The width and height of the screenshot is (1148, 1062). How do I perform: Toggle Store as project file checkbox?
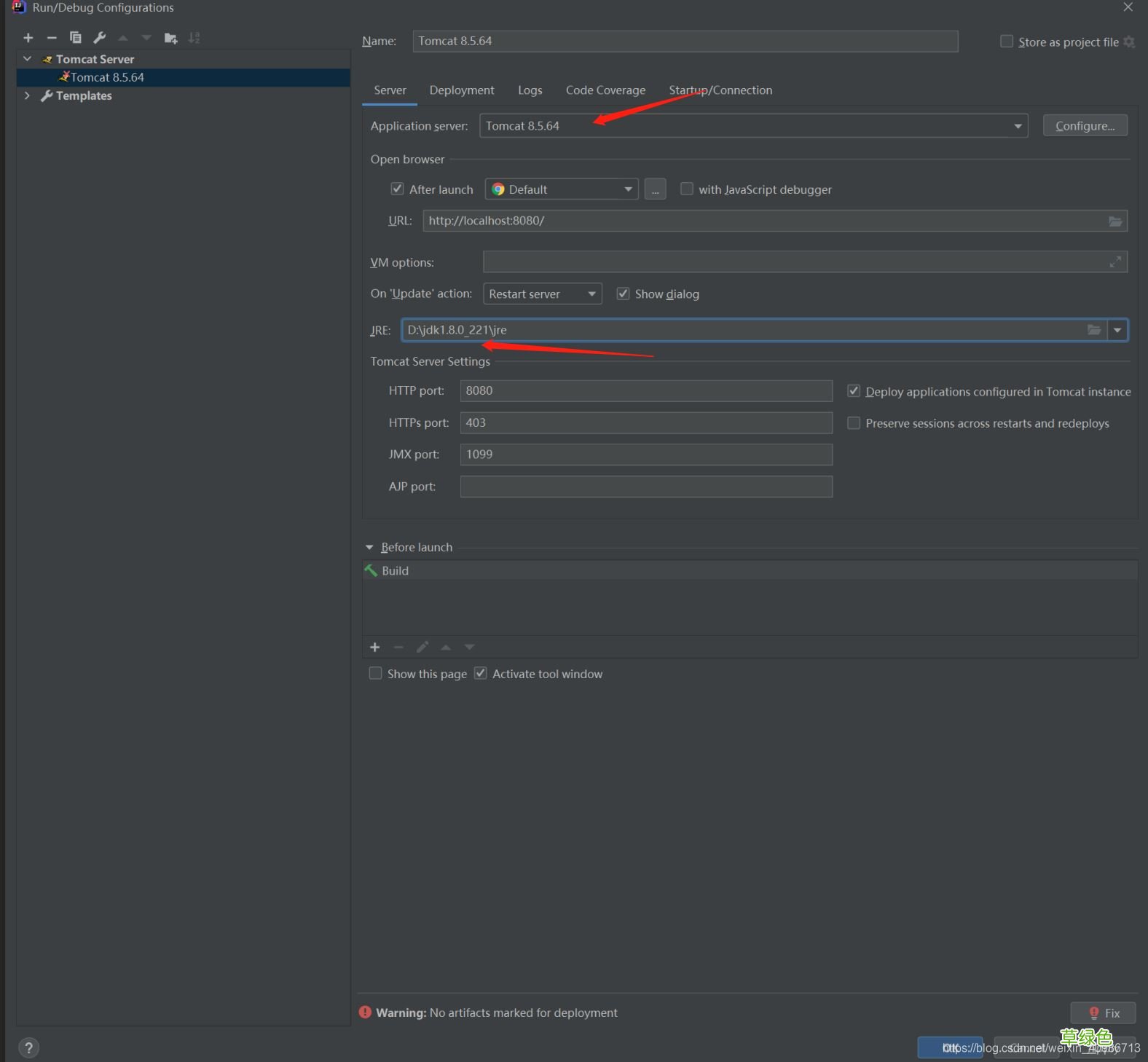coord(1007,42)
